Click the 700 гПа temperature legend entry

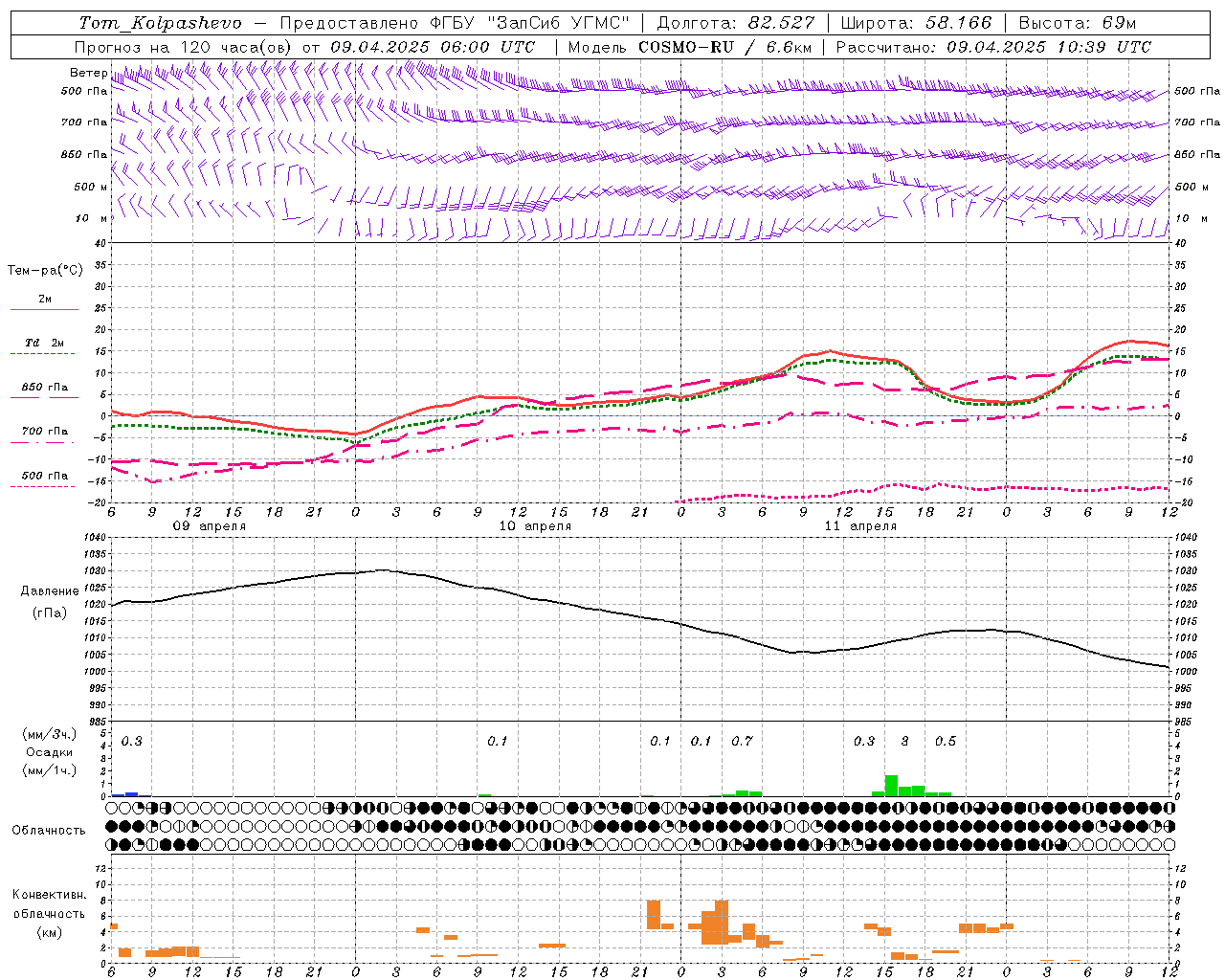[44, 435]
